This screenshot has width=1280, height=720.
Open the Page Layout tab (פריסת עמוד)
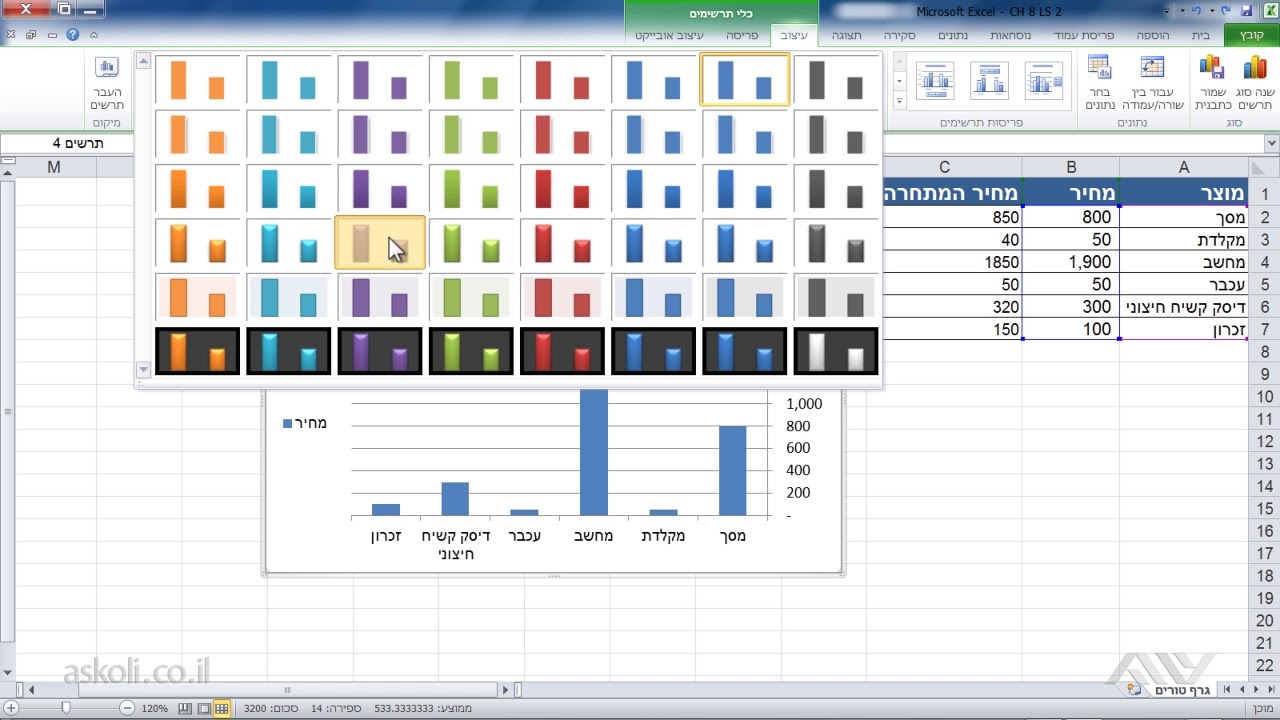(1084, 35)
